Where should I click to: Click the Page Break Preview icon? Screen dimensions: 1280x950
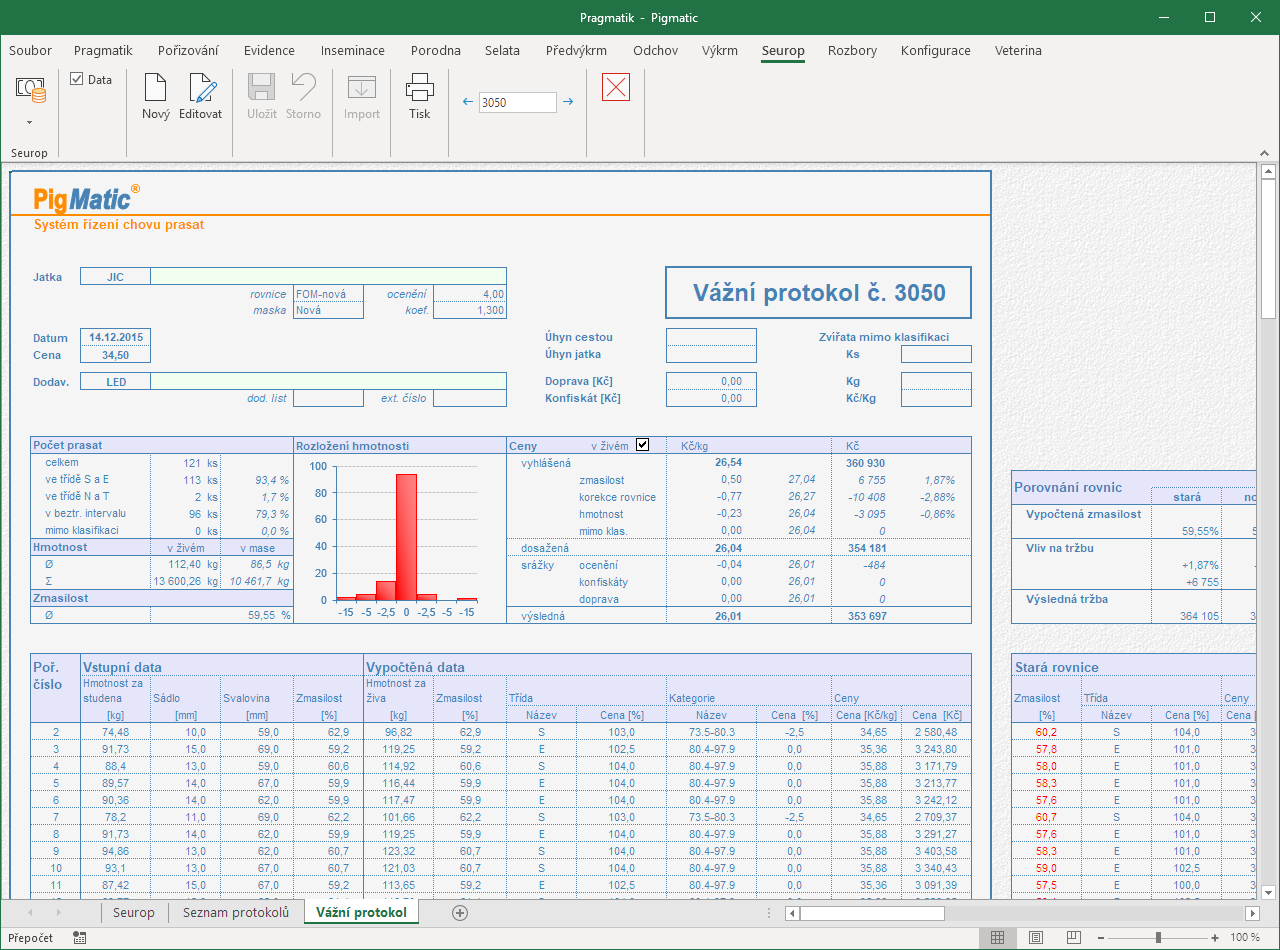point(1075,937)
